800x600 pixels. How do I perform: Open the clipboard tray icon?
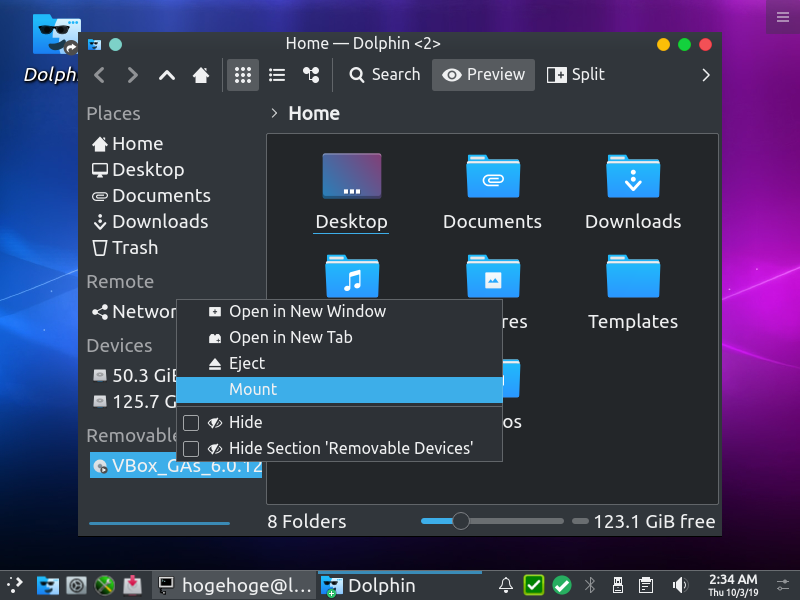(x=646, y=585)
